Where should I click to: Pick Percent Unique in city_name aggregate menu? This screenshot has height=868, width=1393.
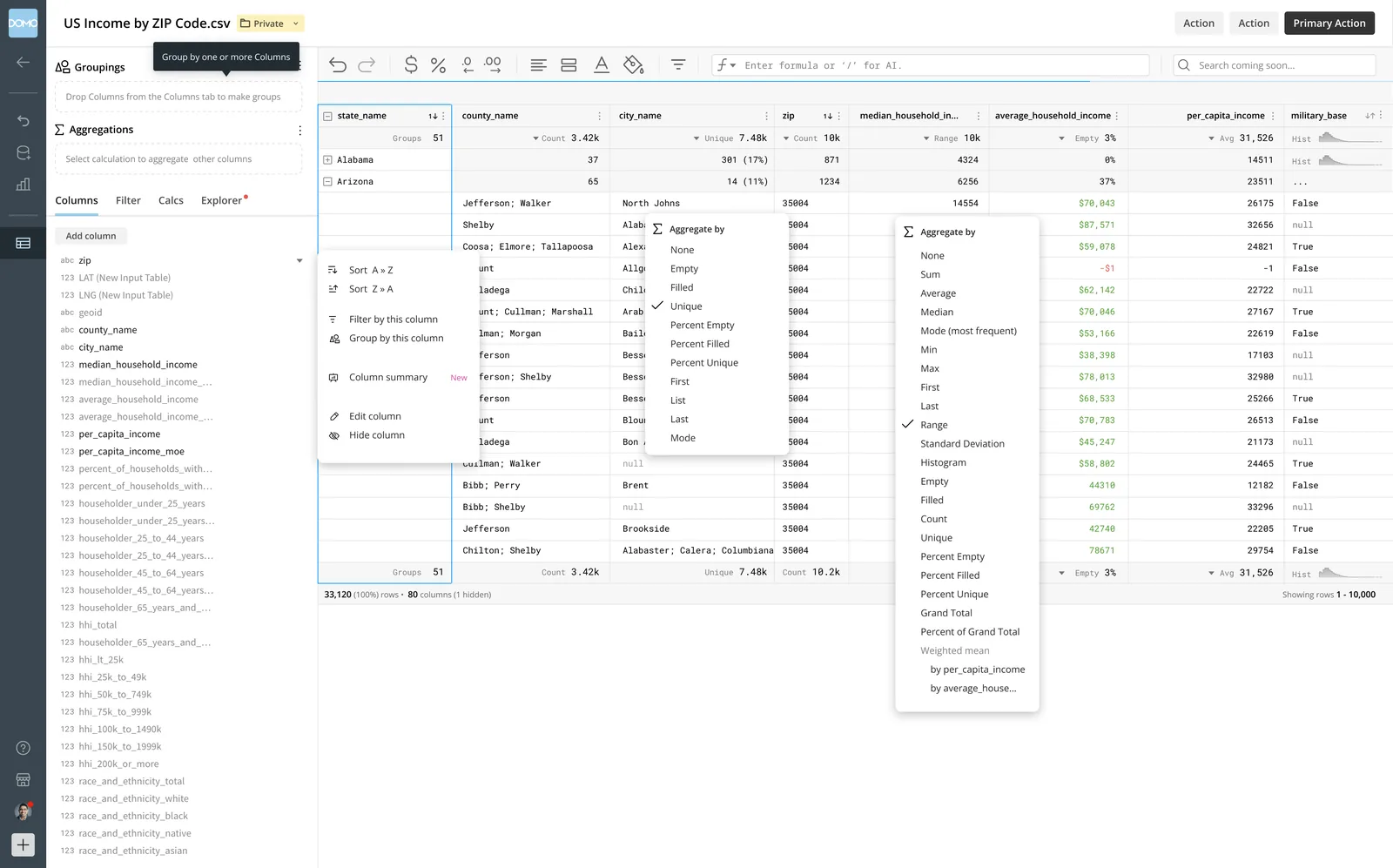point(704,363)
